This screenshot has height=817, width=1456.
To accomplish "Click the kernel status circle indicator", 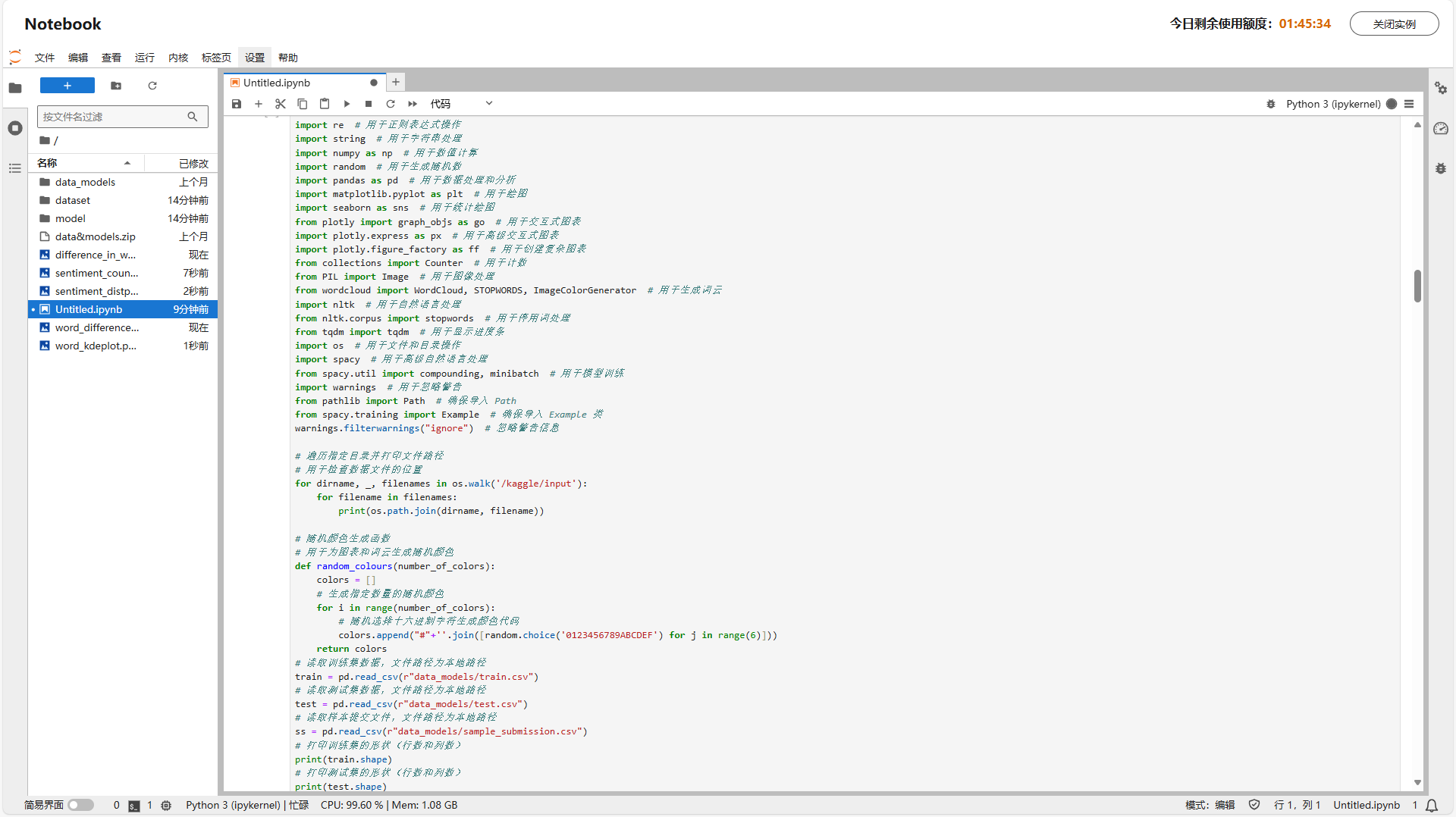I will click(x=1392, y=104).
